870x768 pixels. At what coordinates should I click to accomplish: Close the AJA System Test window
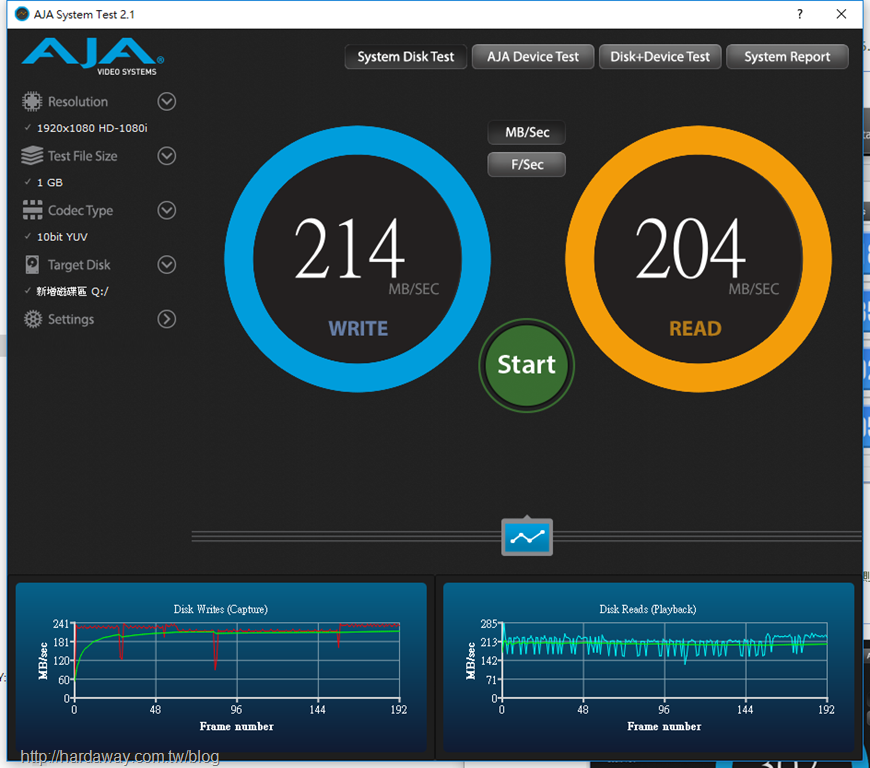[841, 14]
